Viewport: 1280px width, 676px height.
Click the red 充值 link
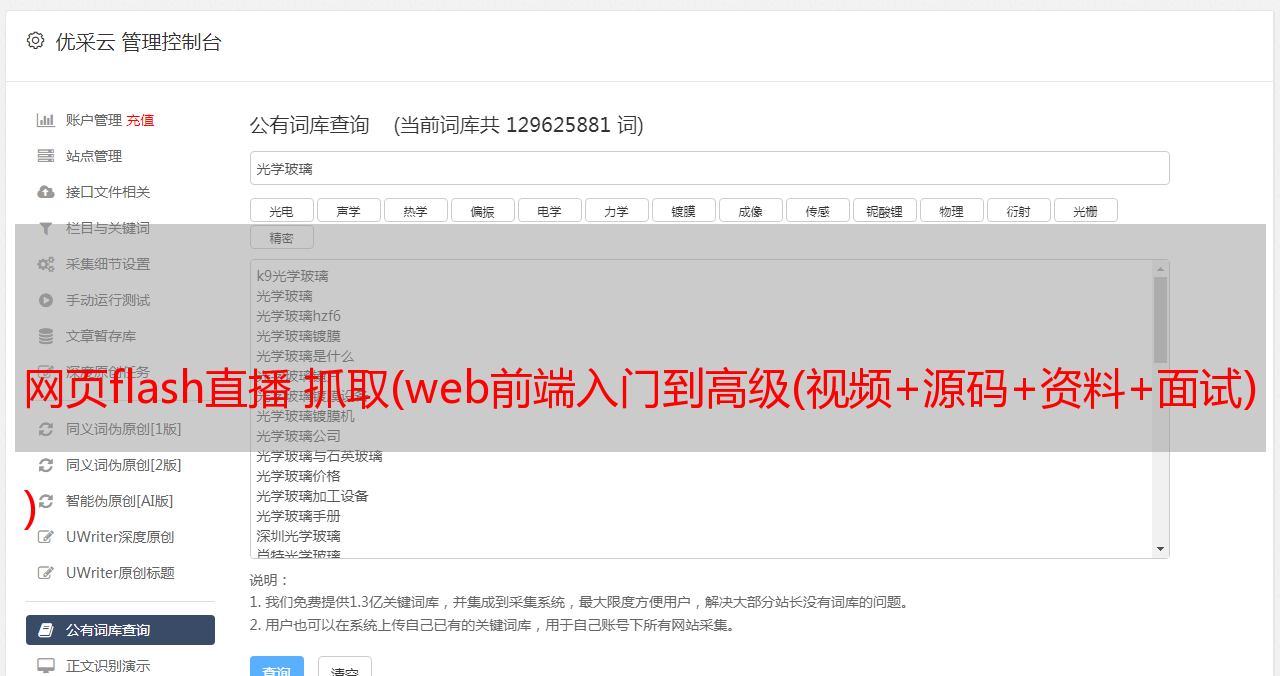140,120
